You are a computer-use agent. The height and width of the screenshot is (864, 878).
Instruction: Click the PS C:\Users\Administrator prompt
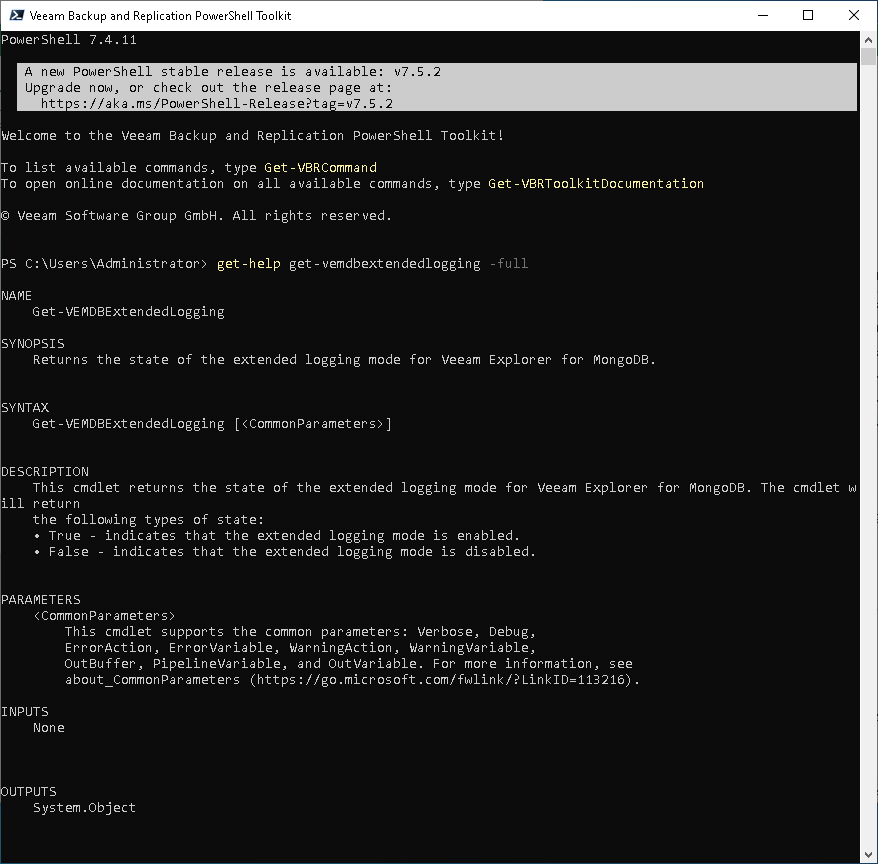coord(104,264)
